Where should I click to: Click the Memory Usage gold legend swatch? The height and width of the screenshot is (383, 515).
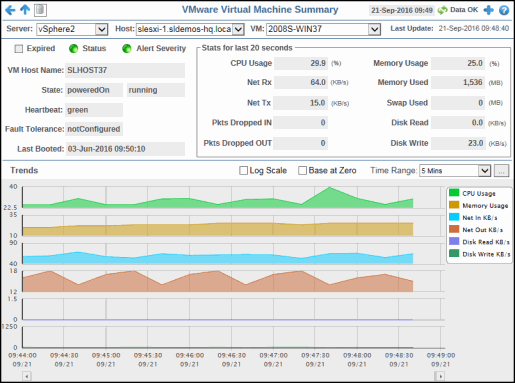click(x=454, y=205)
